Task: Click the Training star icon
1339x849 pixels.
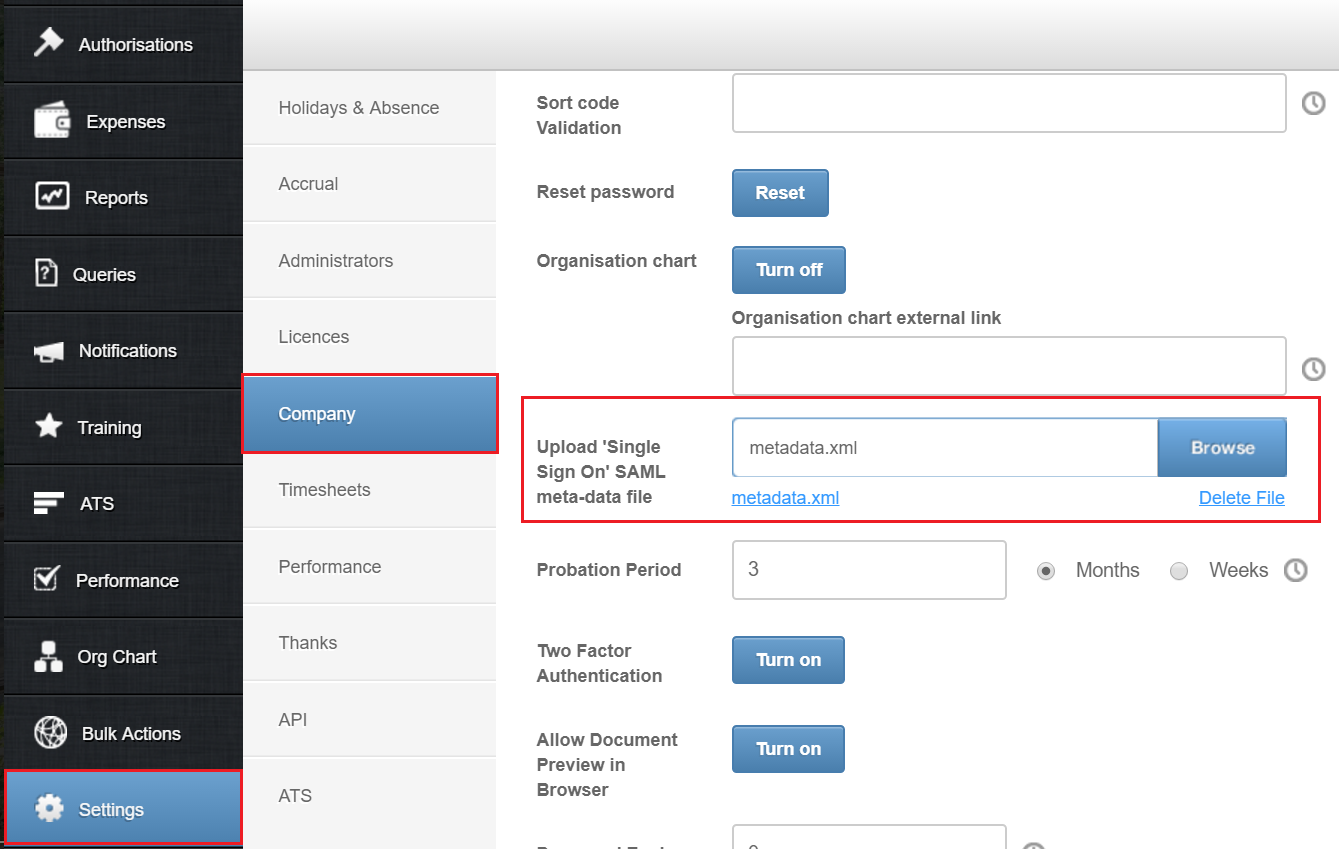Action: pyautogui.click(x=48, y=427)
